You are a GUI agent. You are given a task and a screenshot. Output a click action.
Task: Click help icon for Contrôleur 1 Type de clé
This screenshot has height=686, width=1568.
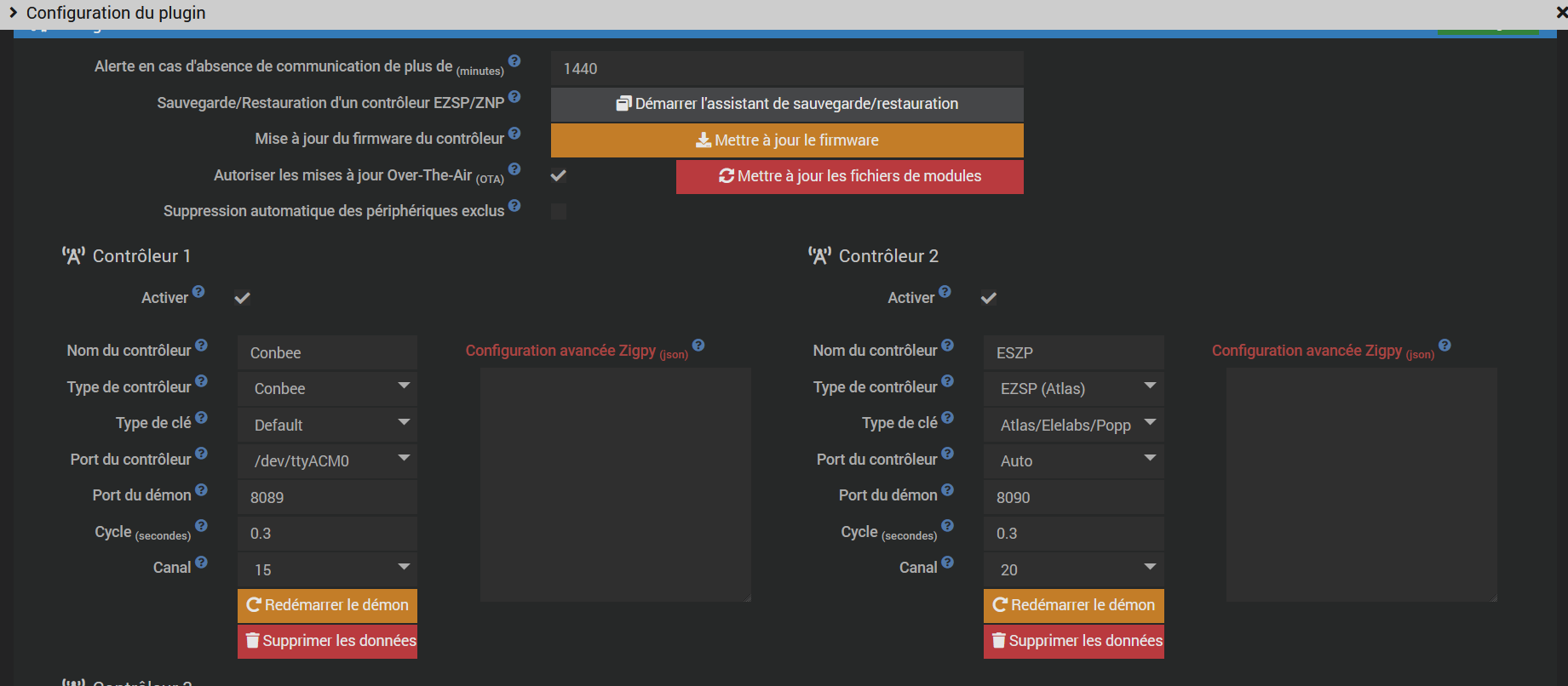pos(201,418)
